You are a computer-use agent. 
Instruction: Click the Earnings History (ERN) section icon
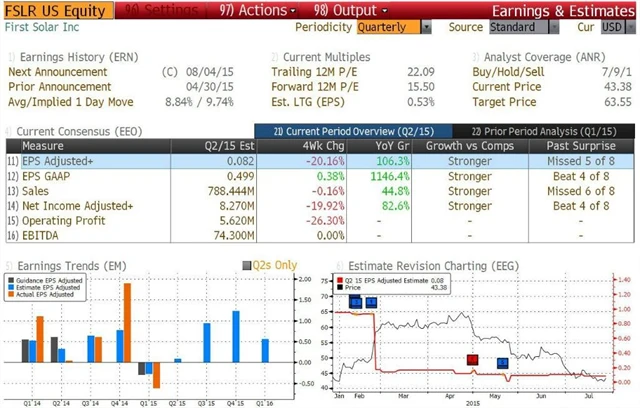(11, 58)
